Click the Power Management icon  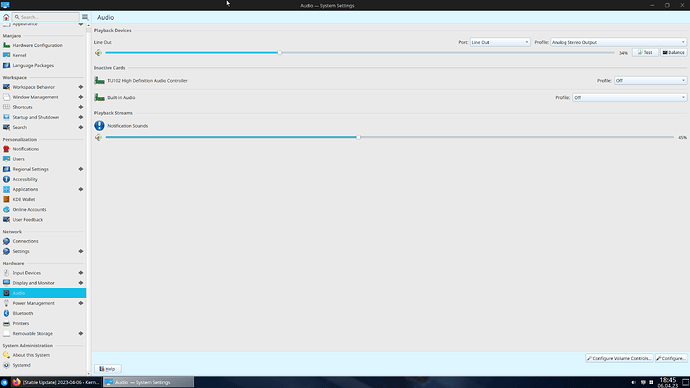click(x=6, y=304)
